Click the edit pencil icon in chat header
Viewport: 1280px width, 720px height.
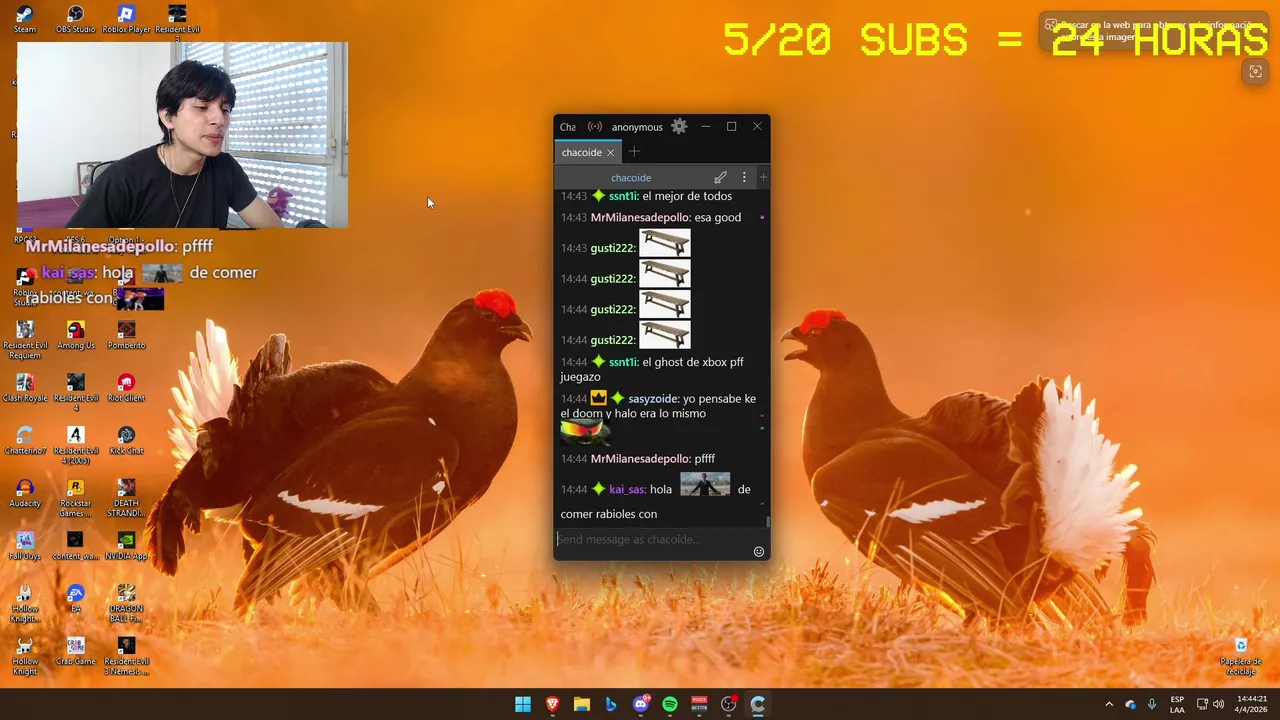click(x=720, y=177)
